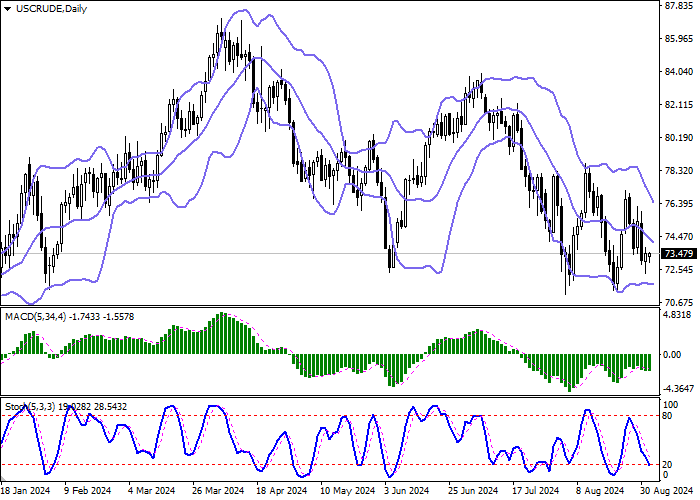The height and width of the screenshot is (500, 700).
Task: Click the 17 Jul 2024 date label
Action: (x=536, y=491)
